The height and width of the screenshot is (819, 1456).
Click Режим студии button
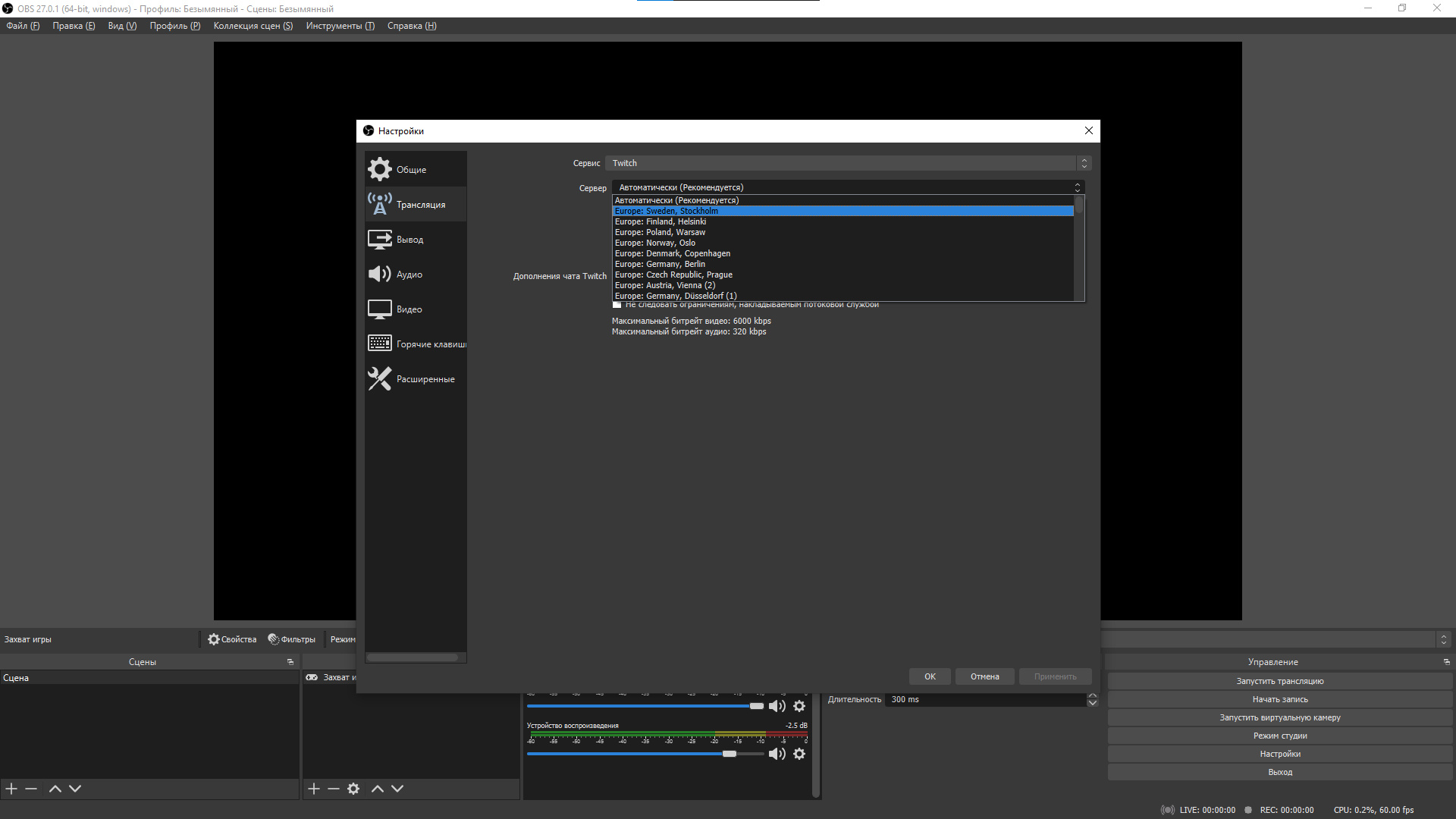(x=1280, y=736)
